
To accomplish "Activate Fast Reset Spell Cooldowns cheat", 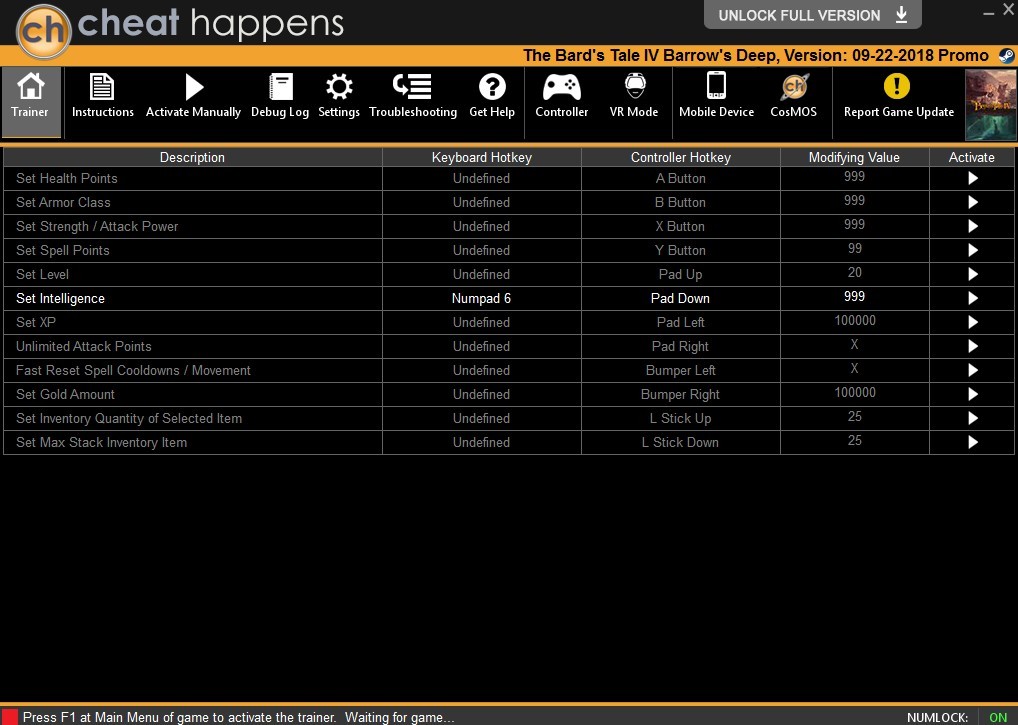I will click(x=972, y=371).
